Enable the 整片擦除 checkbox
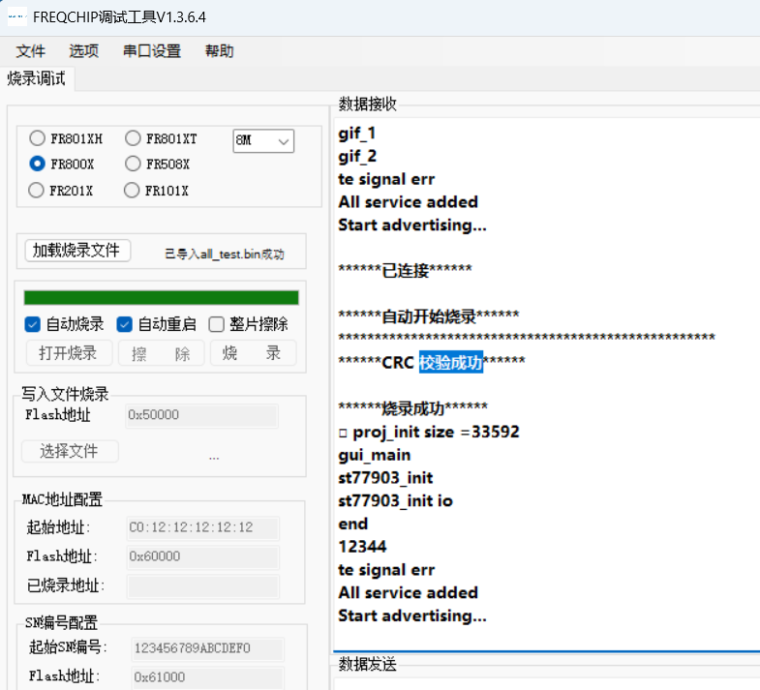The height and width of the screenshot is (690, 760). pyautogui.click(x=216, y=324)
